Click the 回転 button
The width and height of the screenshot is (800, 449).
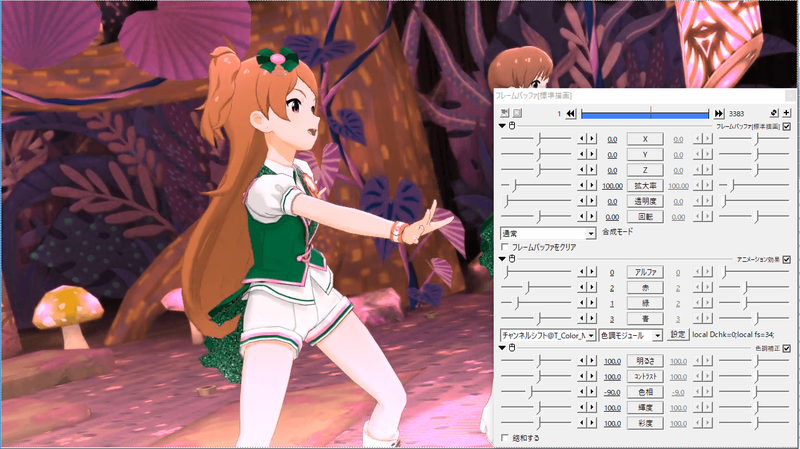click(645, 216)
